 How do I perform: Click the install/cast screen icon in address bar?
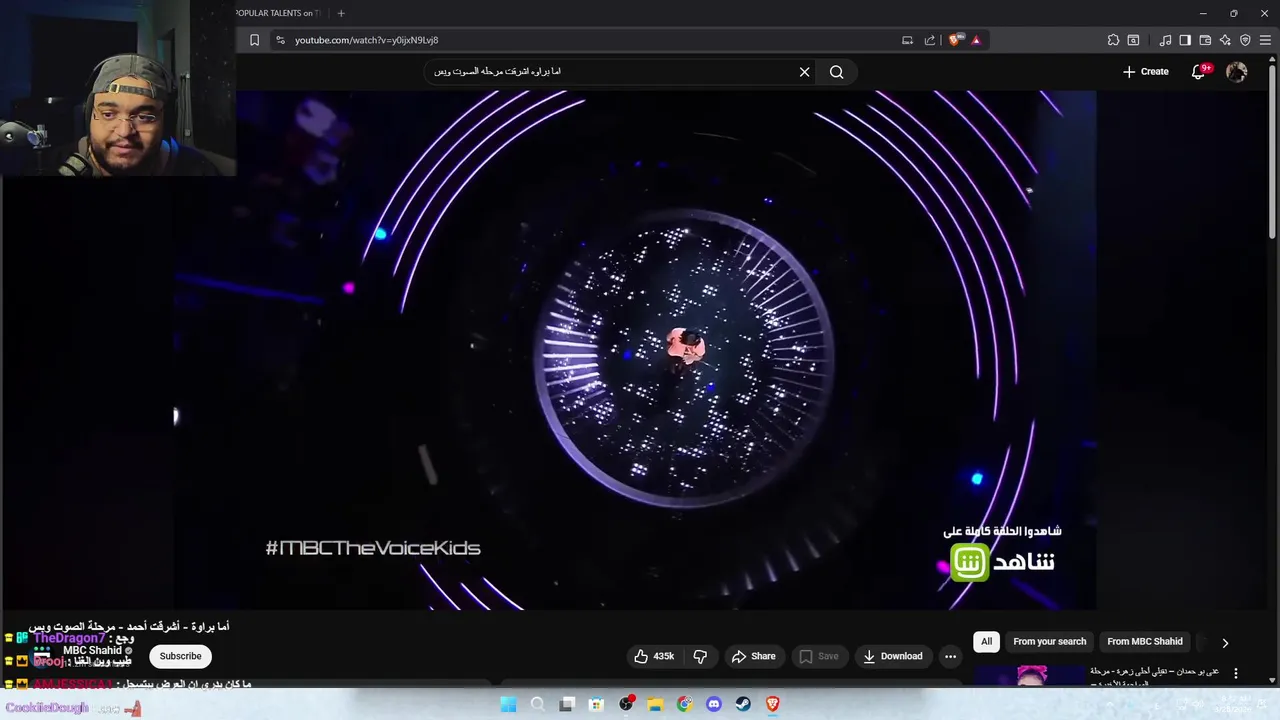pos(907,40)
